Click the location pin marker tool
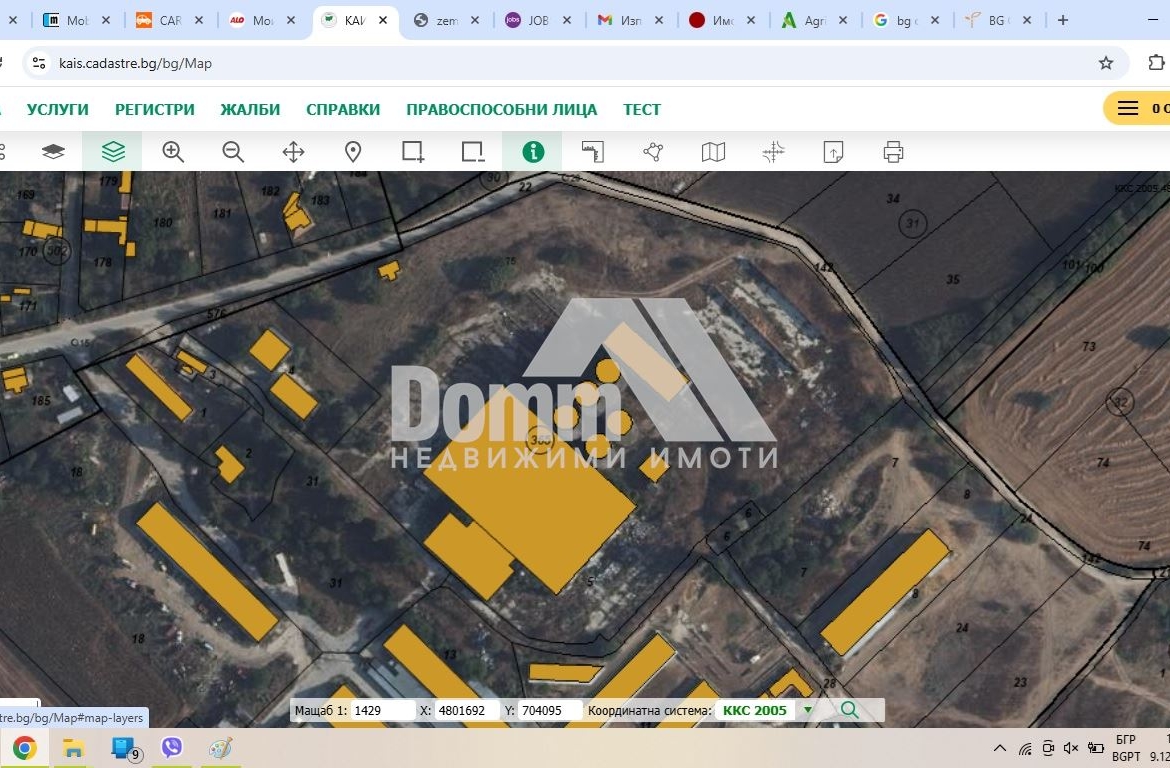 click(x=353, y=152)
